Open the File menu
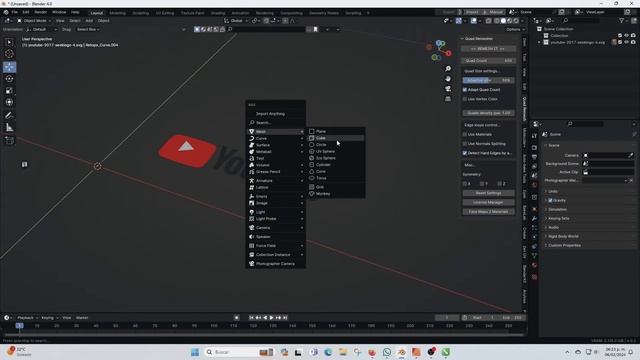Screen dimensions: 640x360 (14, 13)
